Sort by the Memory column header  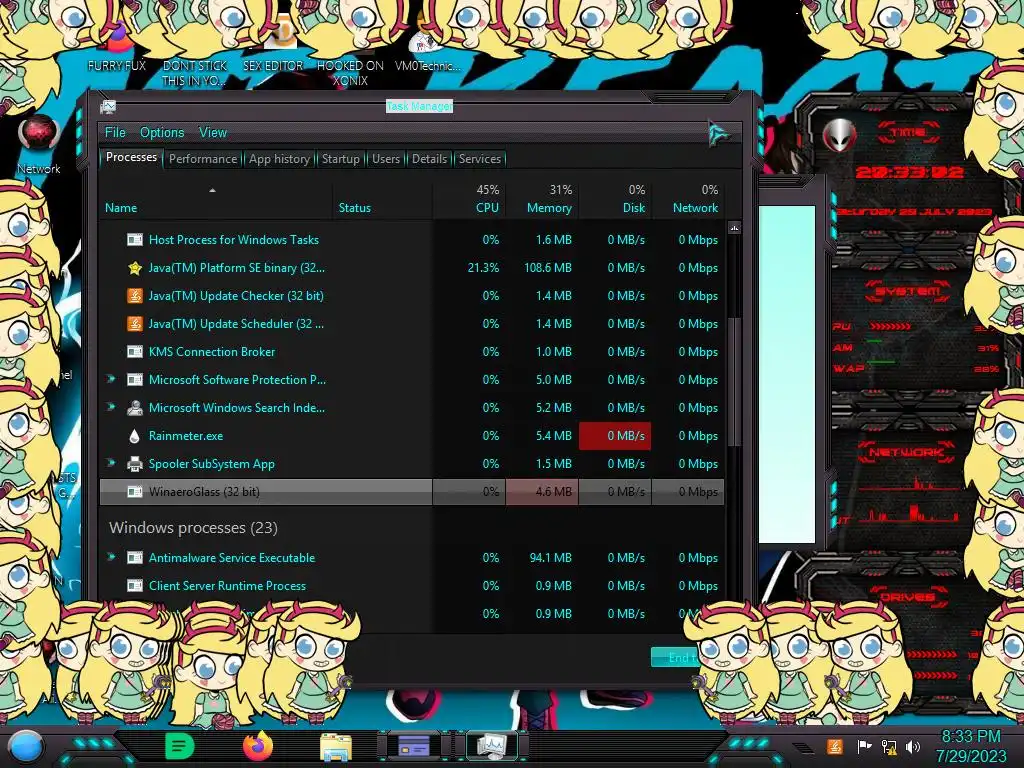coord(542,199)
